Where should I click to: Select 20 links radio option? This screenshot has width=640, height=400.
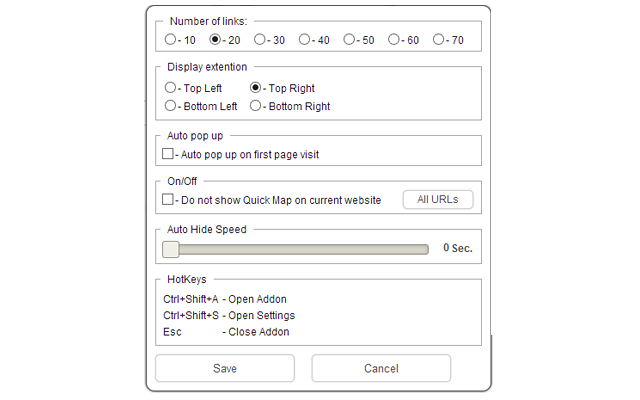coord(215,39)
